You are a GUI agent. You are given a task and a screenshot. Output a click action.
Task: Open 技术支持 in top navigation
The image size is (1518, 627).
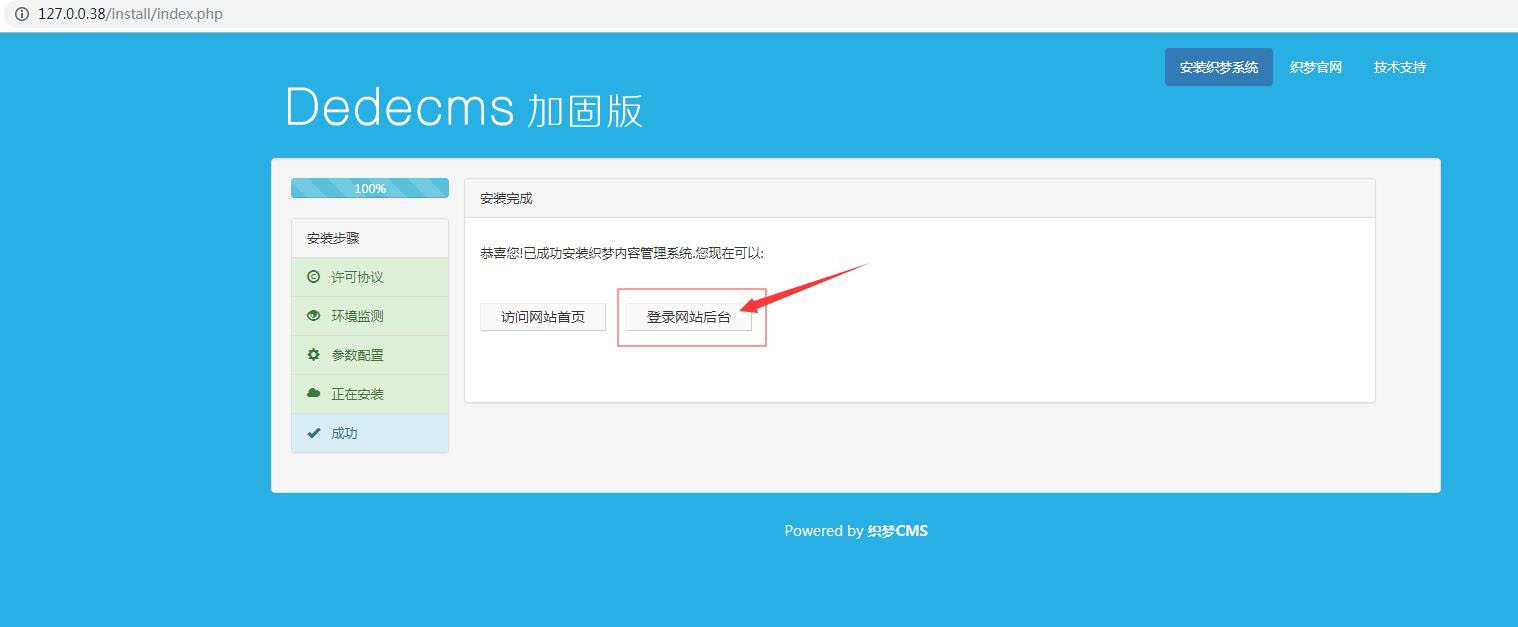tap(1399, 67)
